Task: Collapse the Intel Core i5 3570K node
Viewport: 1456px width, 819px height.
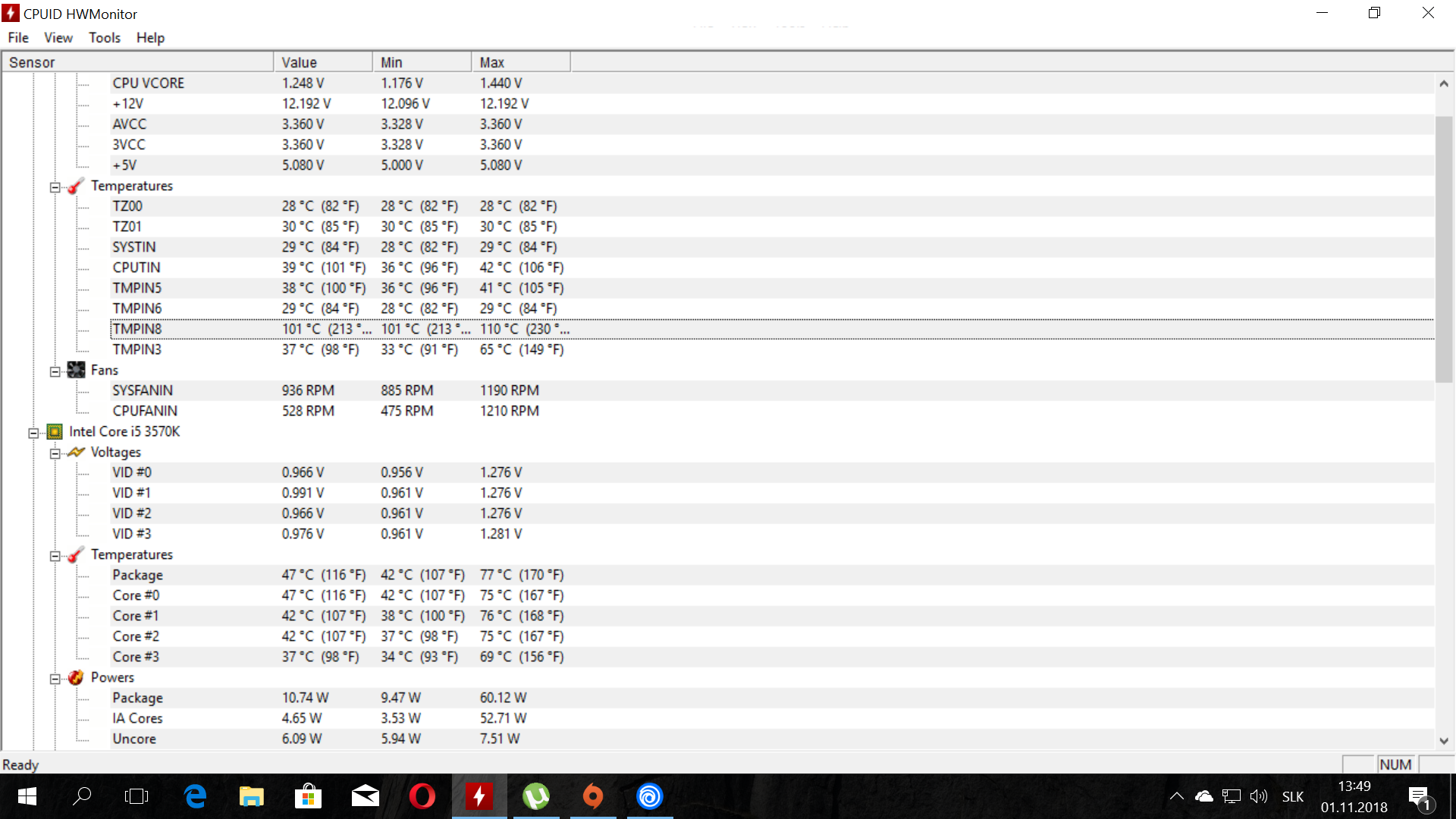Action: coord(33,433)
